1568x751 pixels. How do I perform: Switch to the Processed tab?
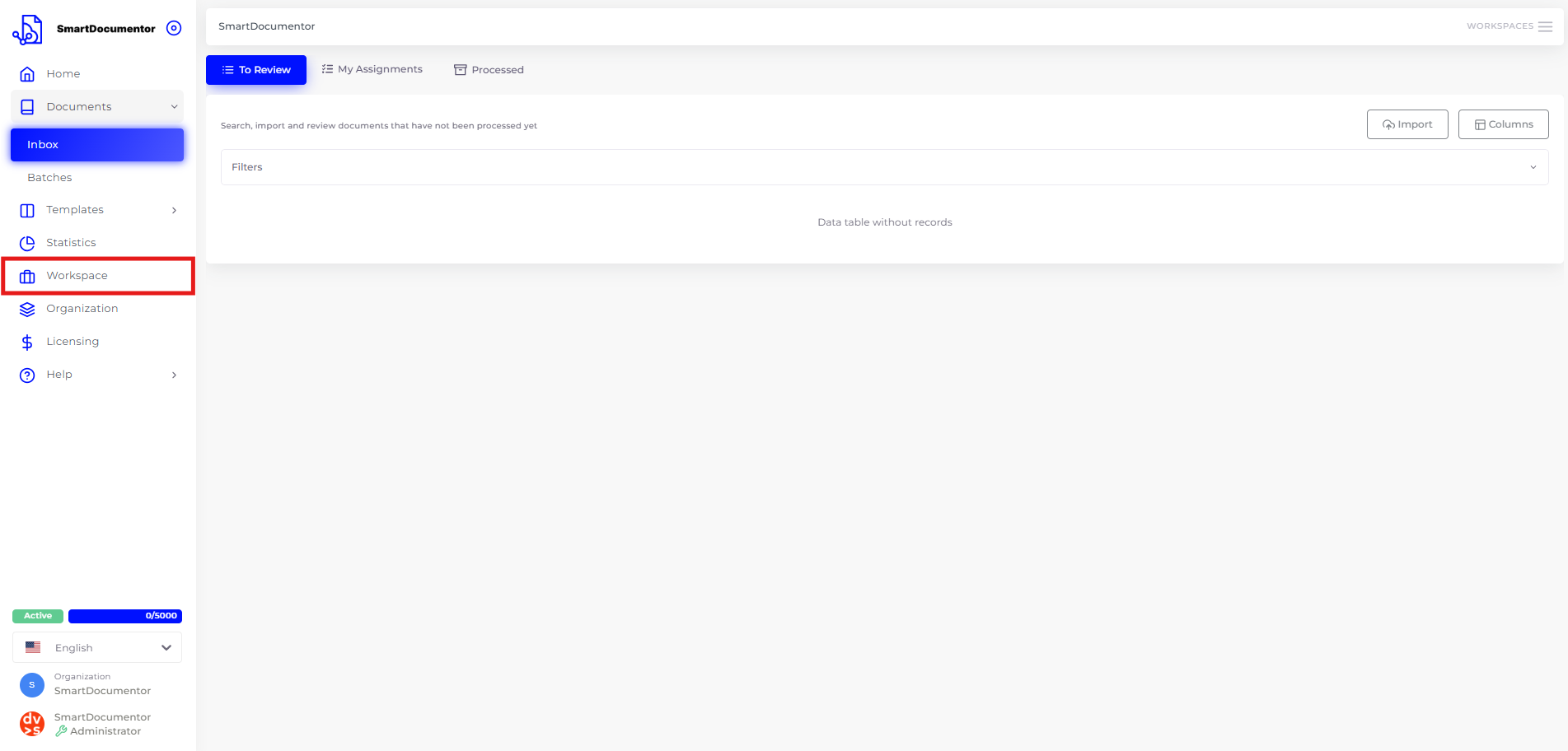point(489,70)
